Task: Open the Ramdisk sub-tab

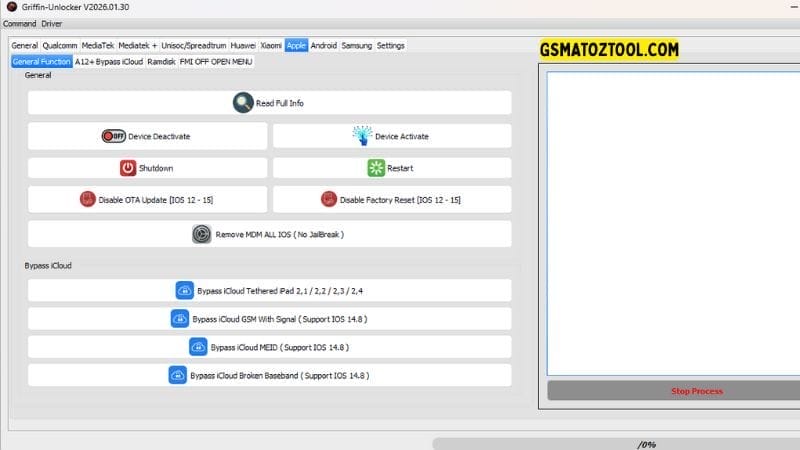Action: pyautogui.click(x=161, y=61)
